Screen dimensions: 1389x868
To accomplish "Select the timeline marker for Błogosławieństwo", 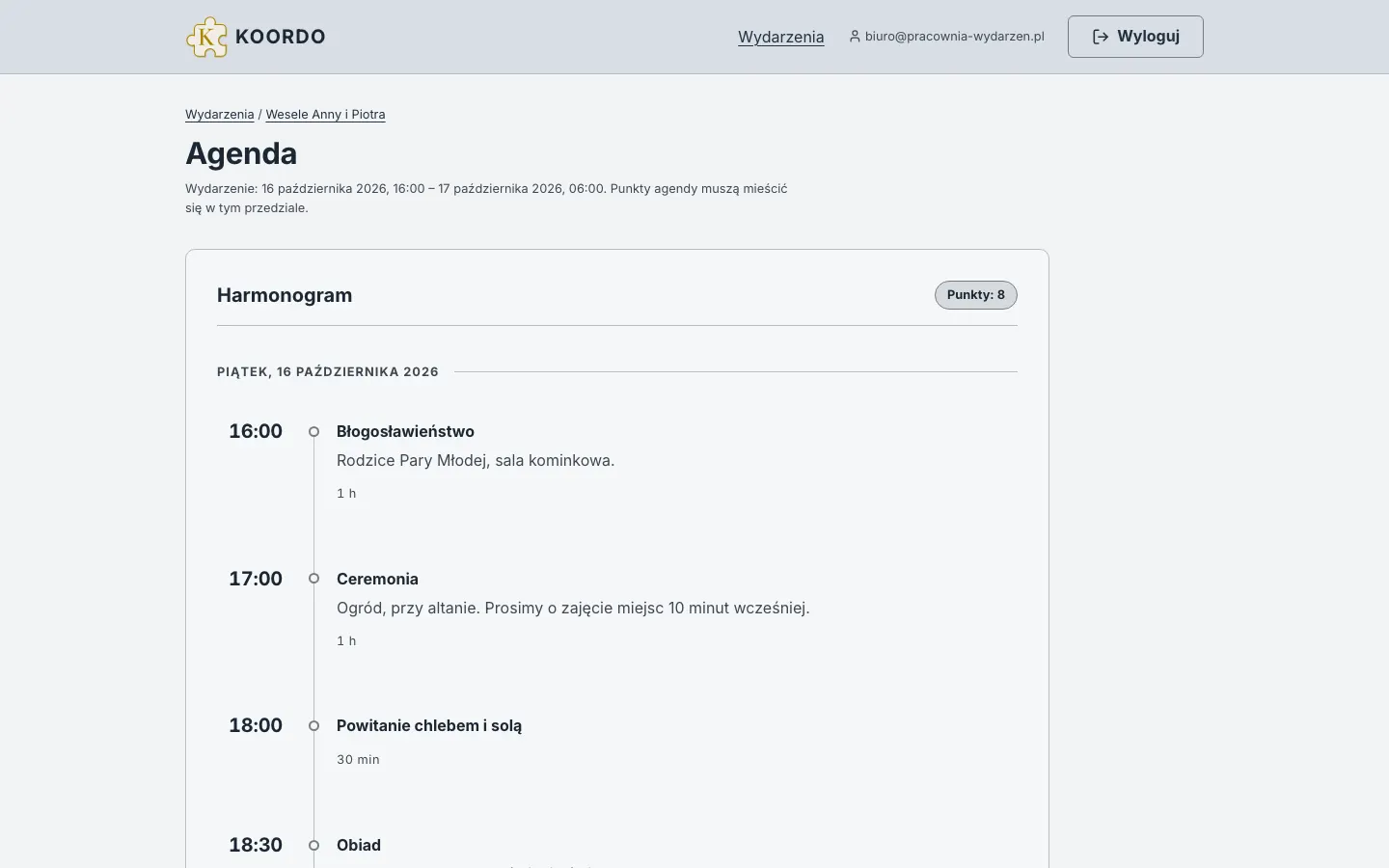I will point(313,431).
